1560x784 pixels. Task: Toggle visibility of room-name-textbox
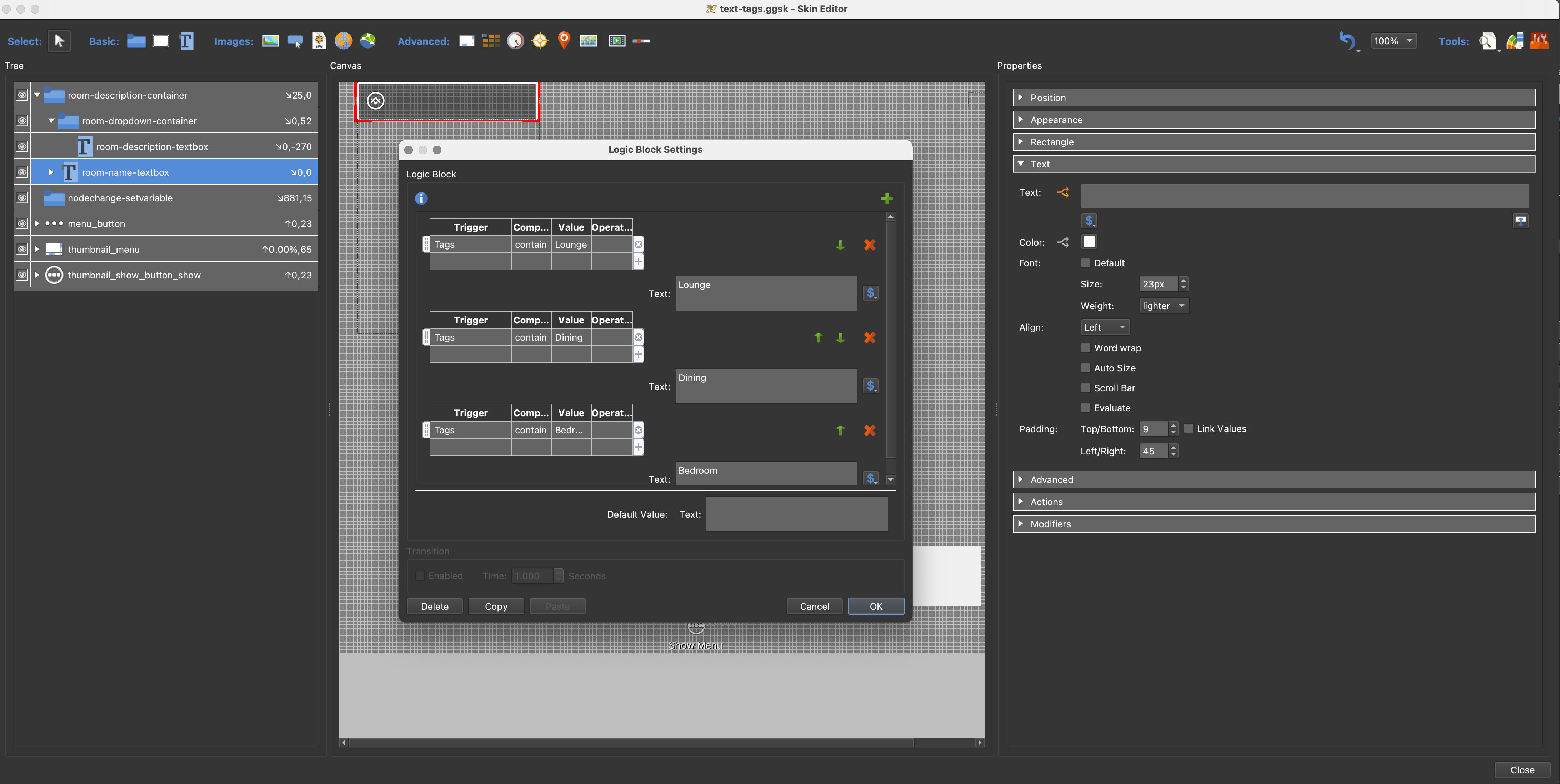22,172
